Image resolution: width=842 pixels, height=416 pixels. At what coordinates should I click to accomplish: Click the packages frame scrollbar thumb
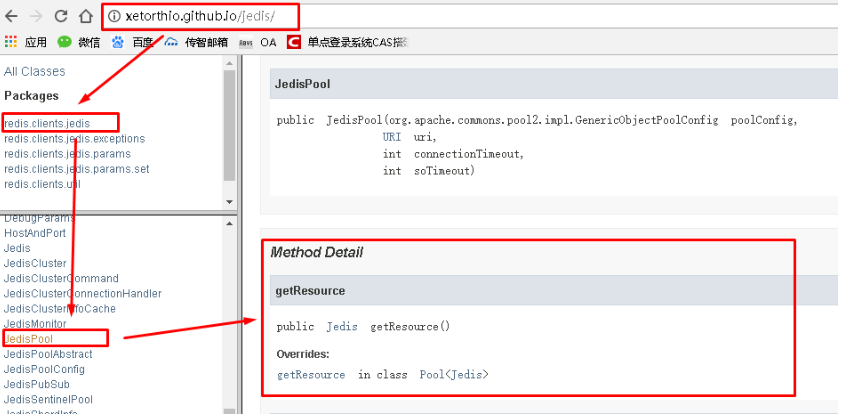[229, 125]
